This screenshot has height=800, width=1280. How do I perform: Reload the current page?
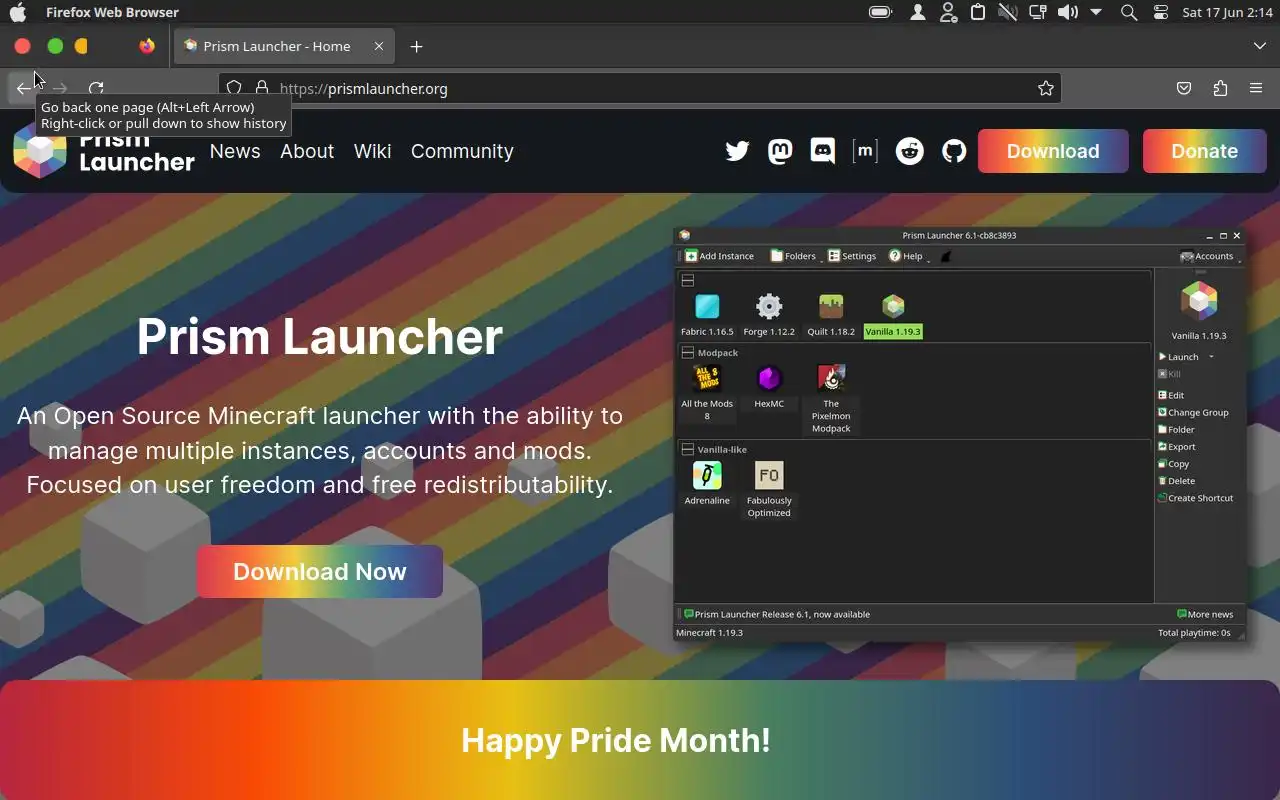[96, 88]
